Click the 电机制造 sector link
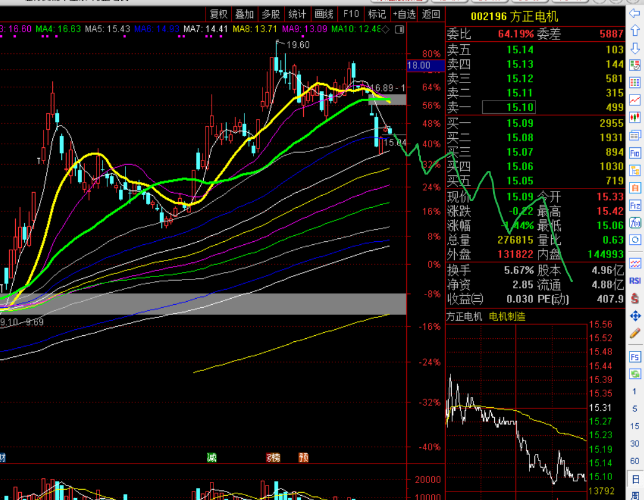This screenshot has width=644, height=500. (x=507, y=317)
